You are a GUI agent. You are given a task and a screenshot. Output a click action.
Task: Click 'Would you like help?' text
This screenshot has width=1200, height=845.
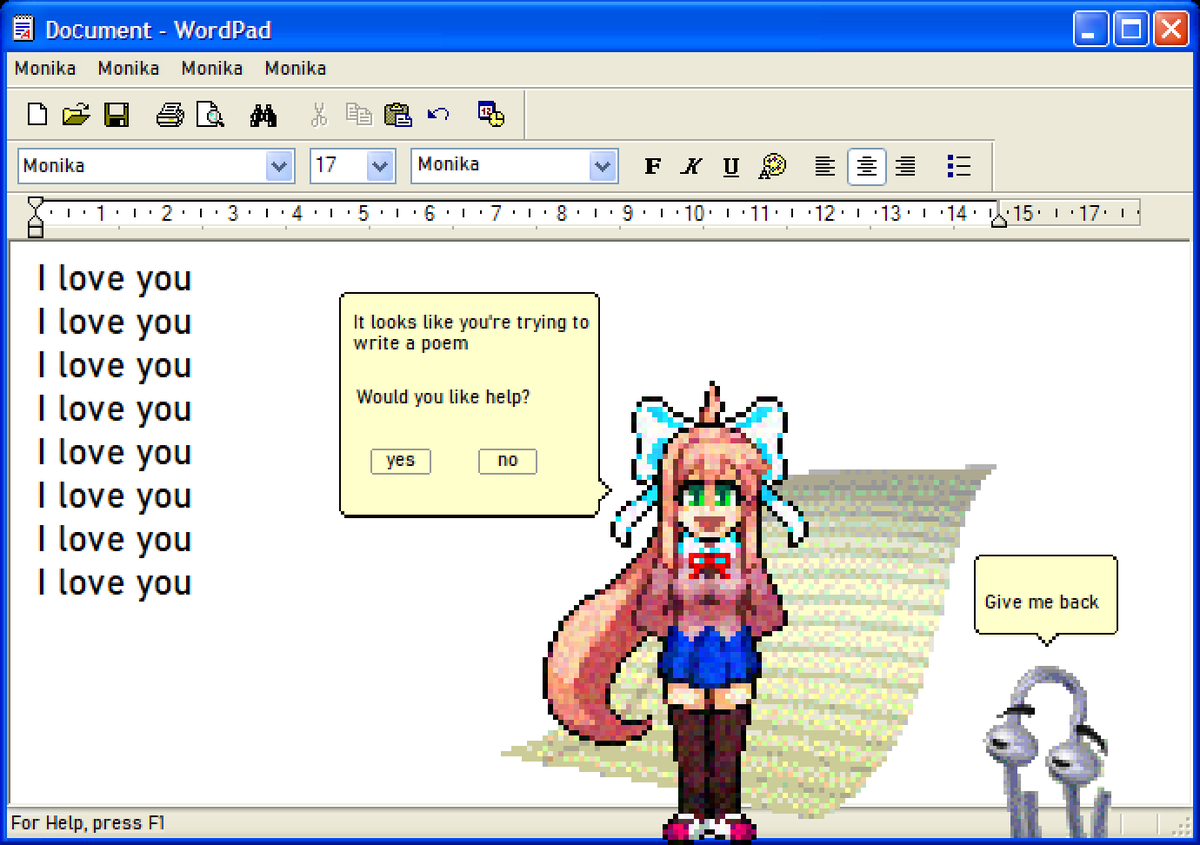coord(443,397)
